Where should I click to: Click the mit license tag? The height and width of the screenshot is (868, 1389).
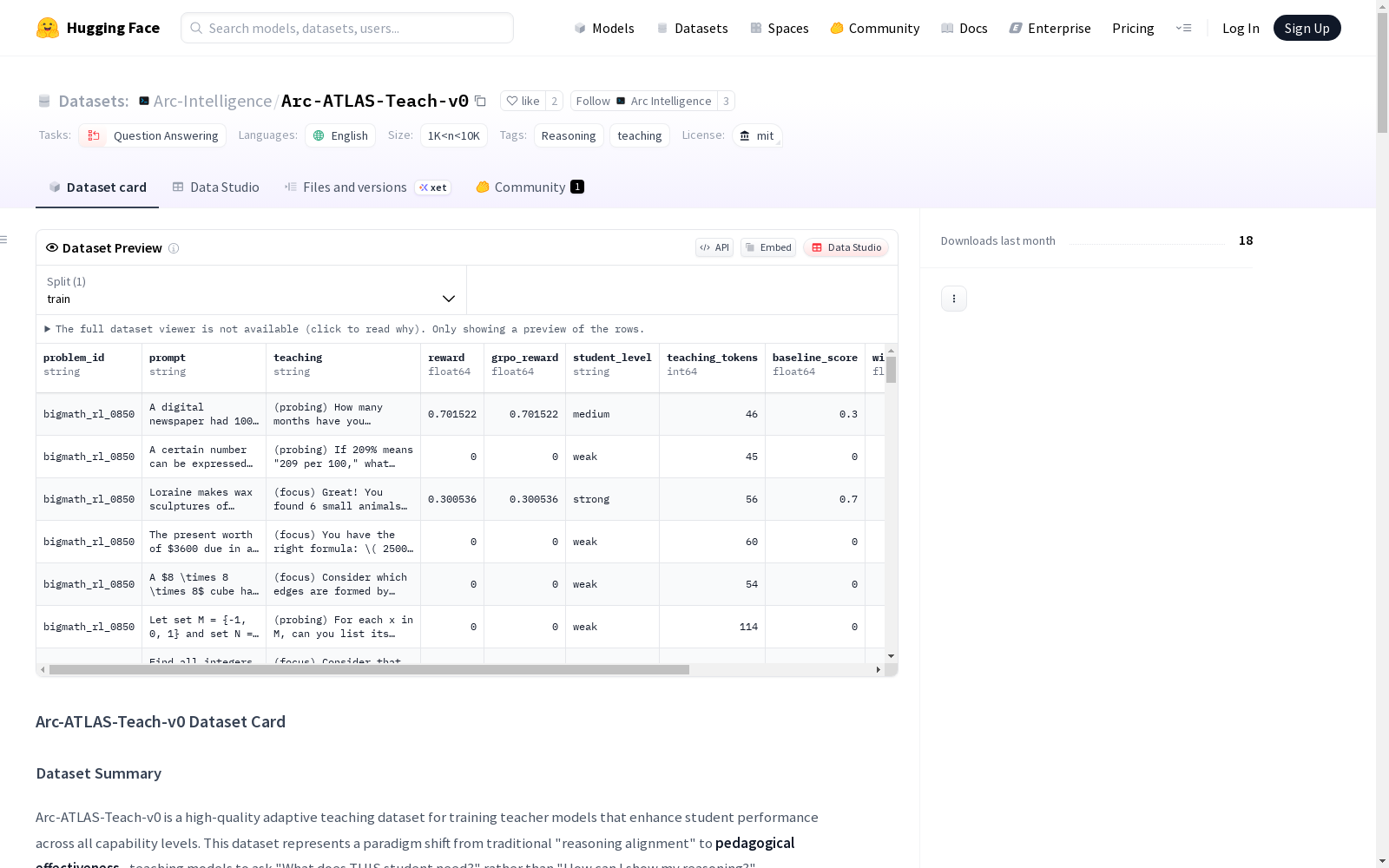(757, 135)
